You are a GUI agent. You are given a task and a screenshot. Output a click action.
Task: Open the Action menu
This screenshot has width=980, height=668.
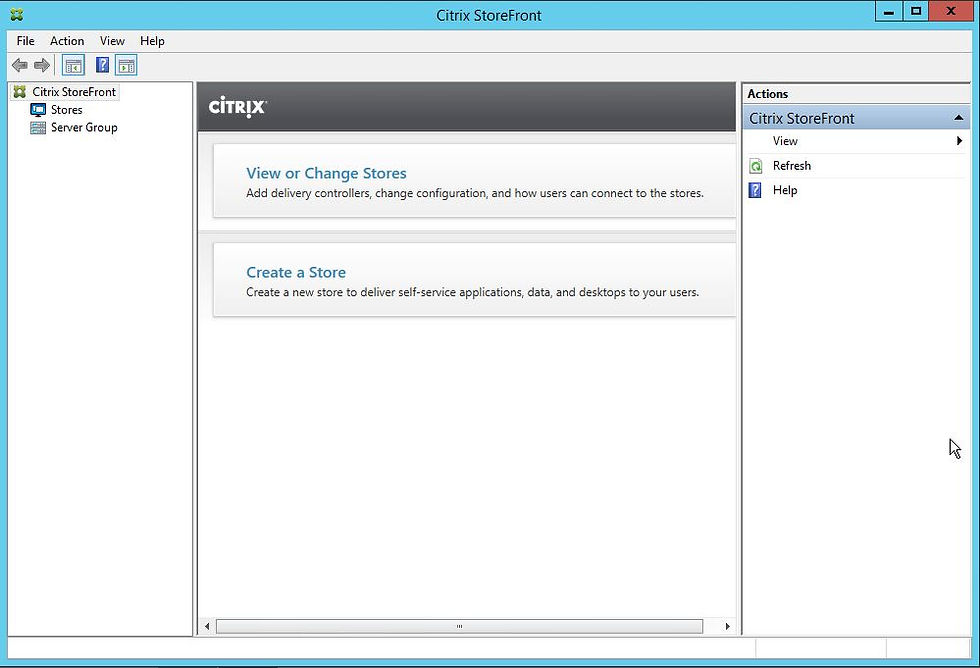(x=67, y=41)
